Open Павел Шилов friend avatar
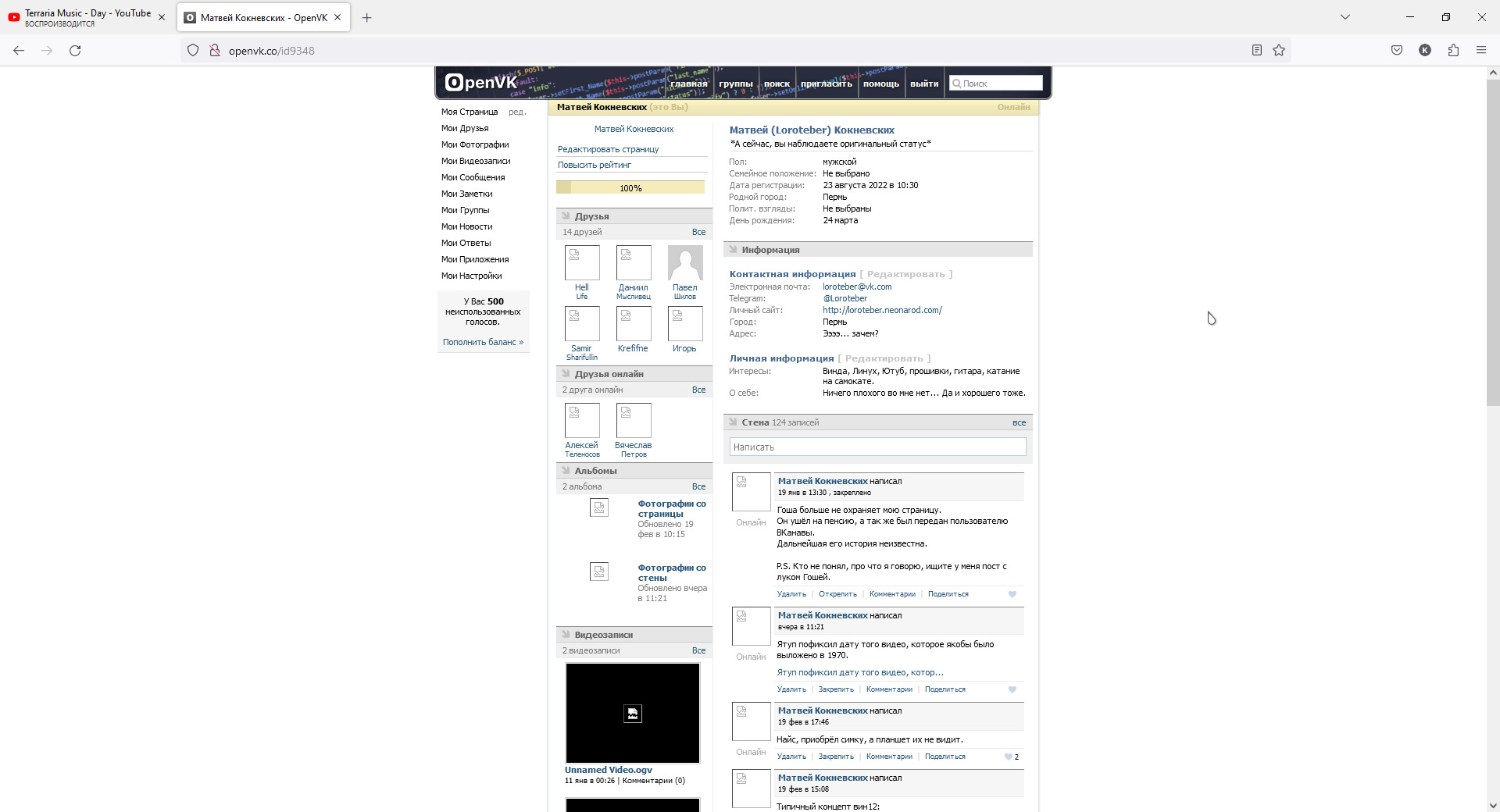 [x=685, y=262]
